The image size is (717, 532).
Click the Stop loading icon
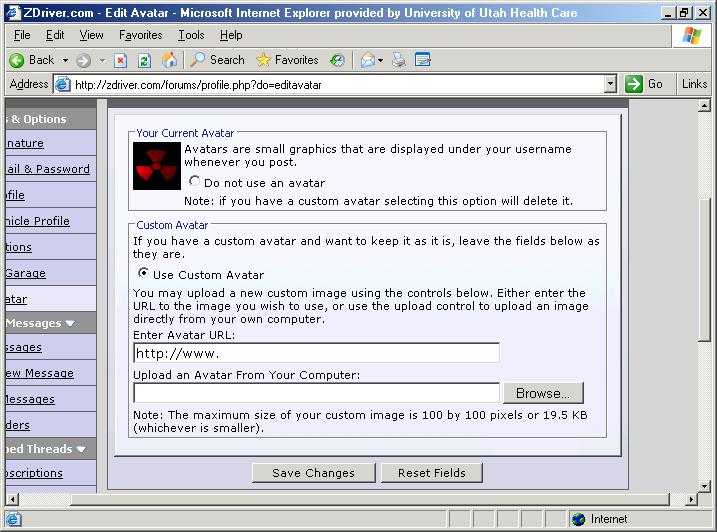coord(121,60)
